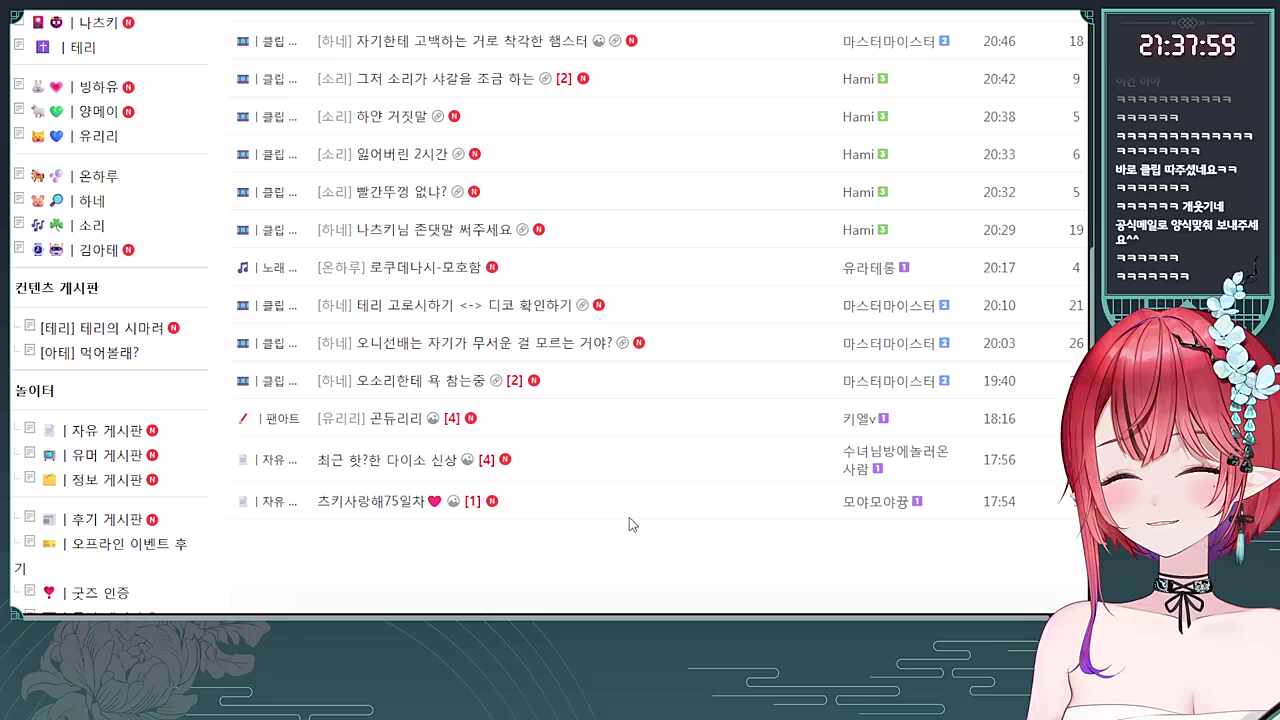The width and height of the screenshot is (1280, 720).
Task: Click the music note icon beside 로쿠데나시-모호함
Action: [x=242, y=268]
